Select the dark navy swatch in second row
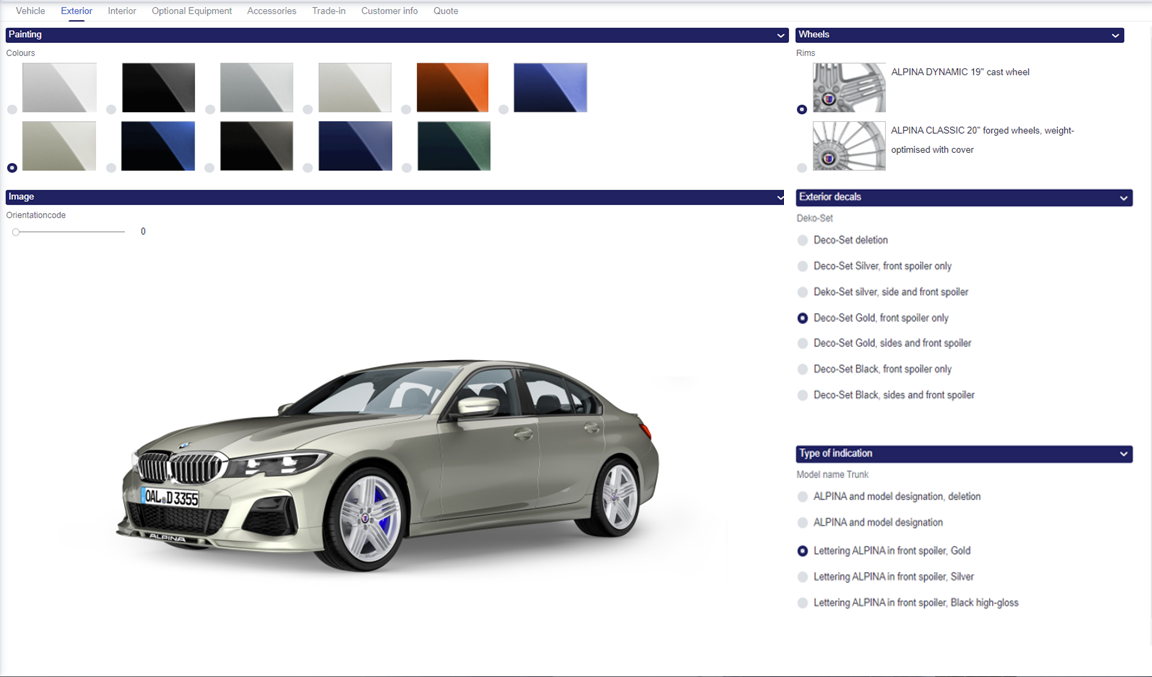Image resolution: width=1152 pixels, height=677 pixels. click(x=355, y=146)
